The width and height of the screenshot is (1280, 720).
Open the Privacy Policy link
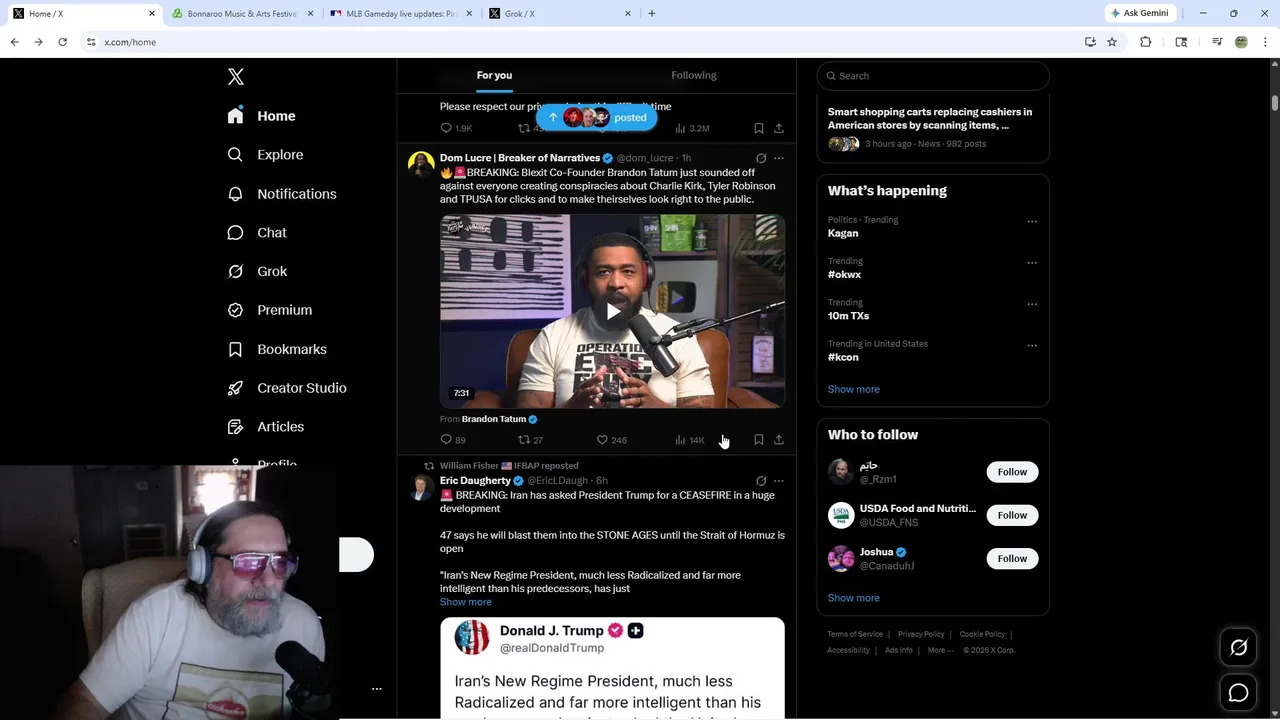click(x=921, y=634)
